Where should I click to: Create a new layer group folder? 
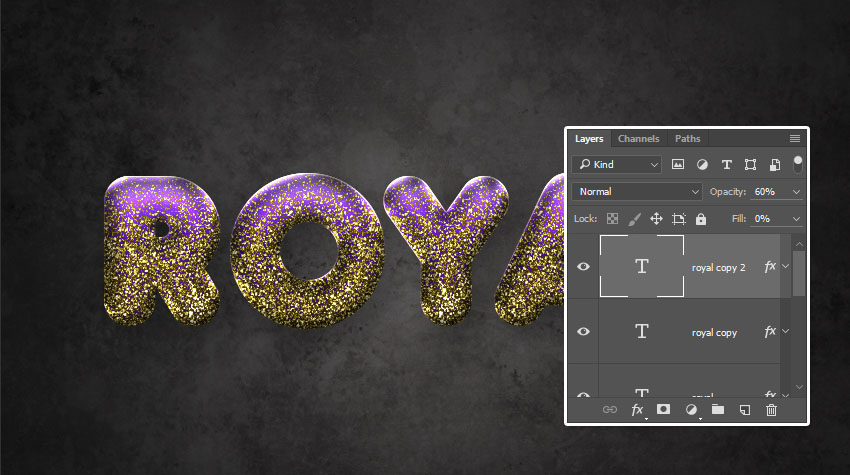(717, 410)
